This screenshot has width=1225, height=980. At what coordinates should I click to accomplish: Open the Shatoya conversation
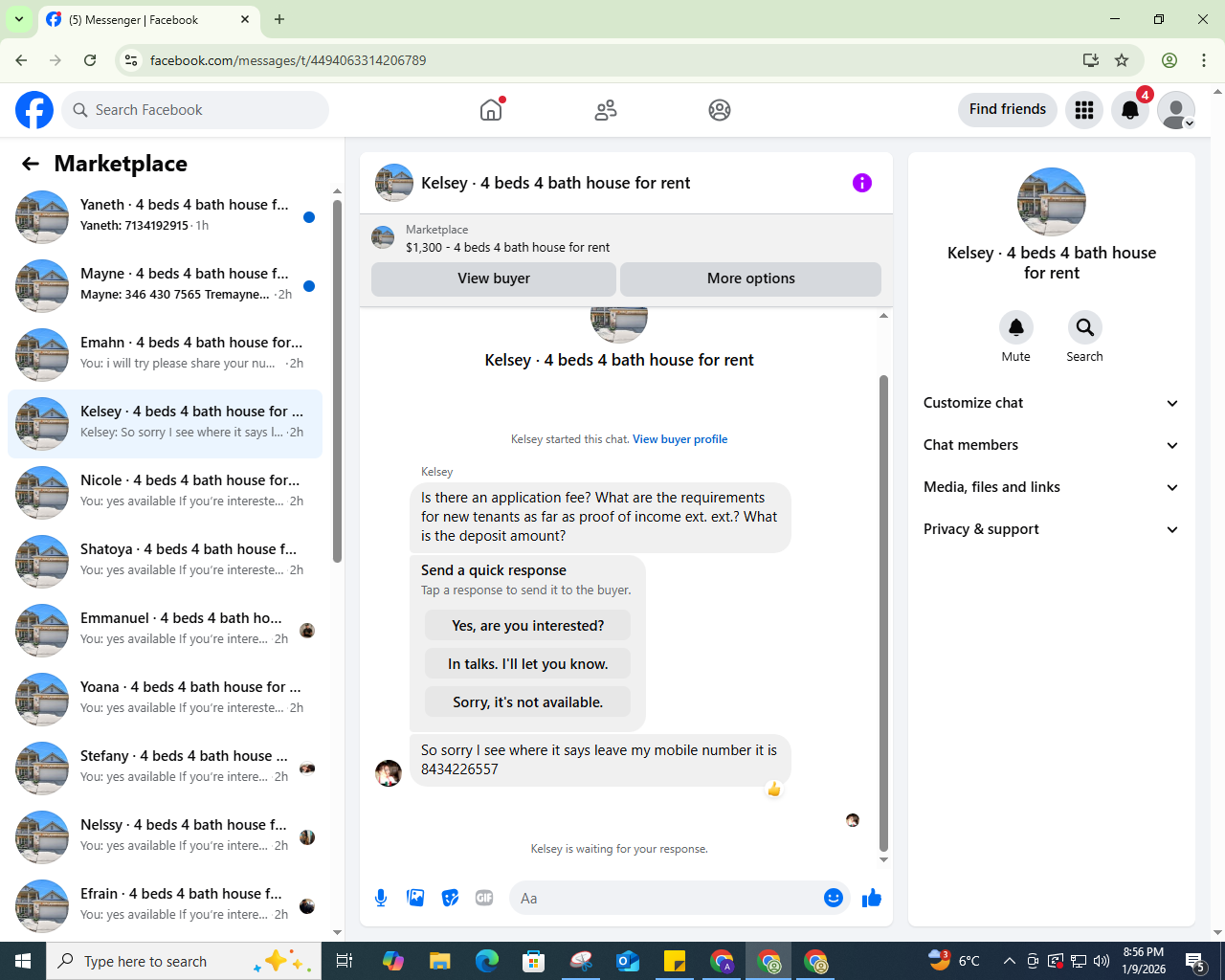click(x=165, y=562)
